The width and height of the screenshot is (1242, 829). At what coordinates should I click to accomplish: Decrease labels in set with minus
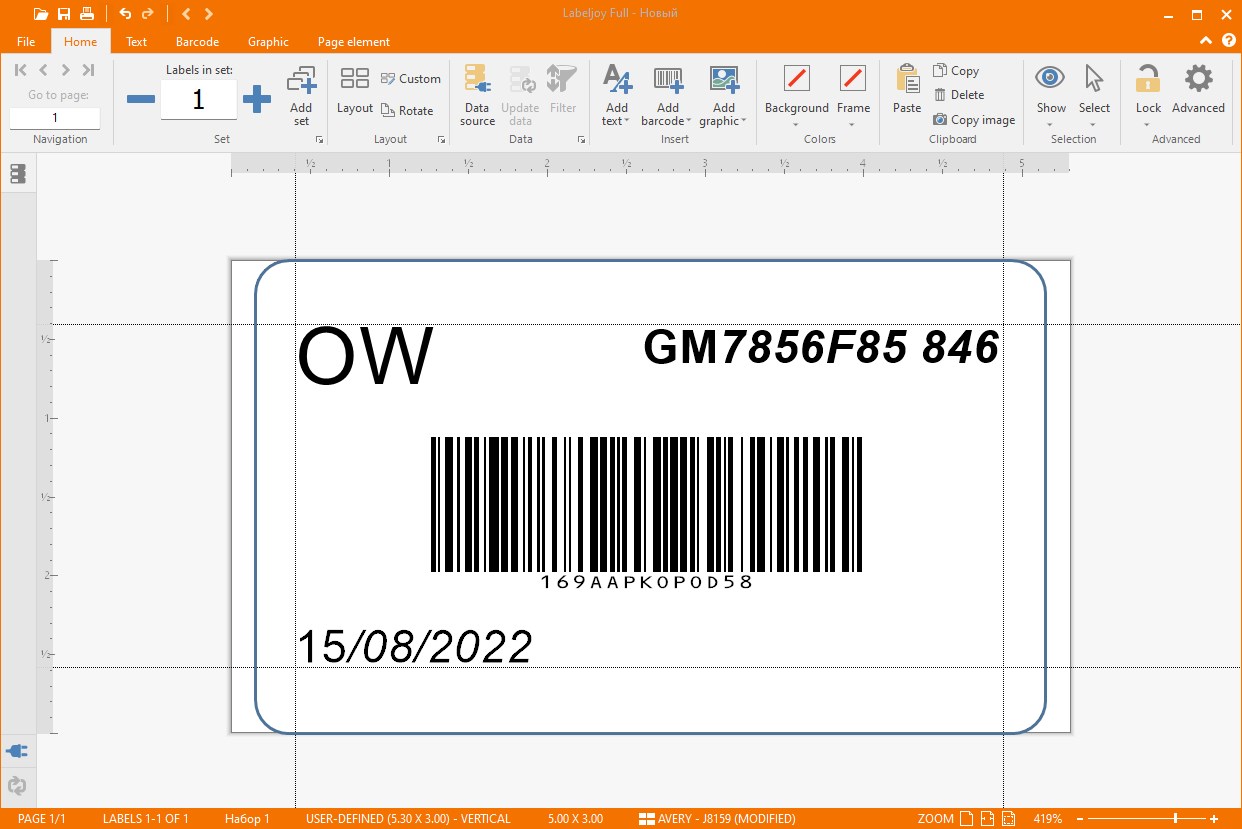(141, 99)
